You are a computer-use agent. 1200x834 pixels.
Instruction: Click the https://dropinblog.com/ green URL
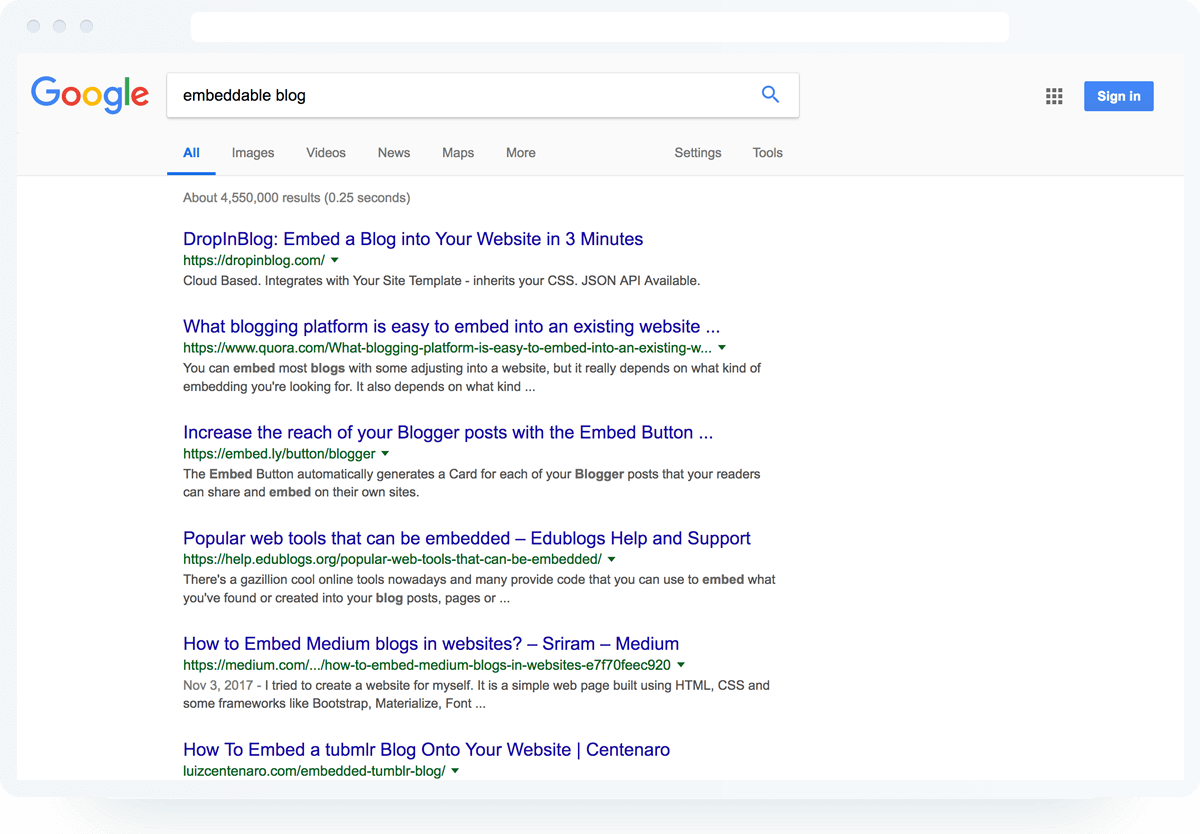(x=254, y=260)
